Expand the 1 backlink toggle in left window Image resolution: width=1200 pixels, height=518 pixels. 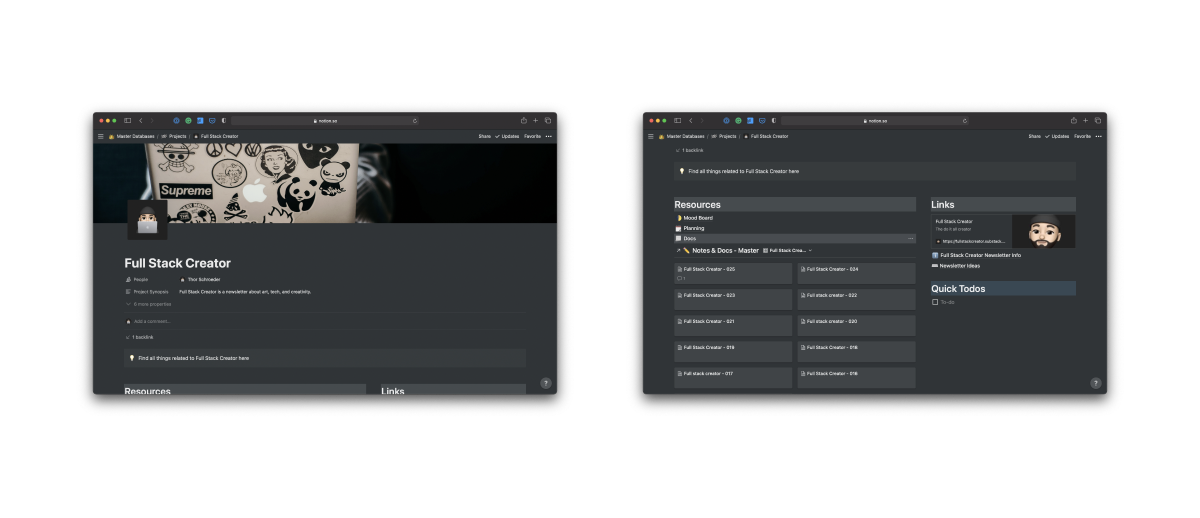(140, 337)
